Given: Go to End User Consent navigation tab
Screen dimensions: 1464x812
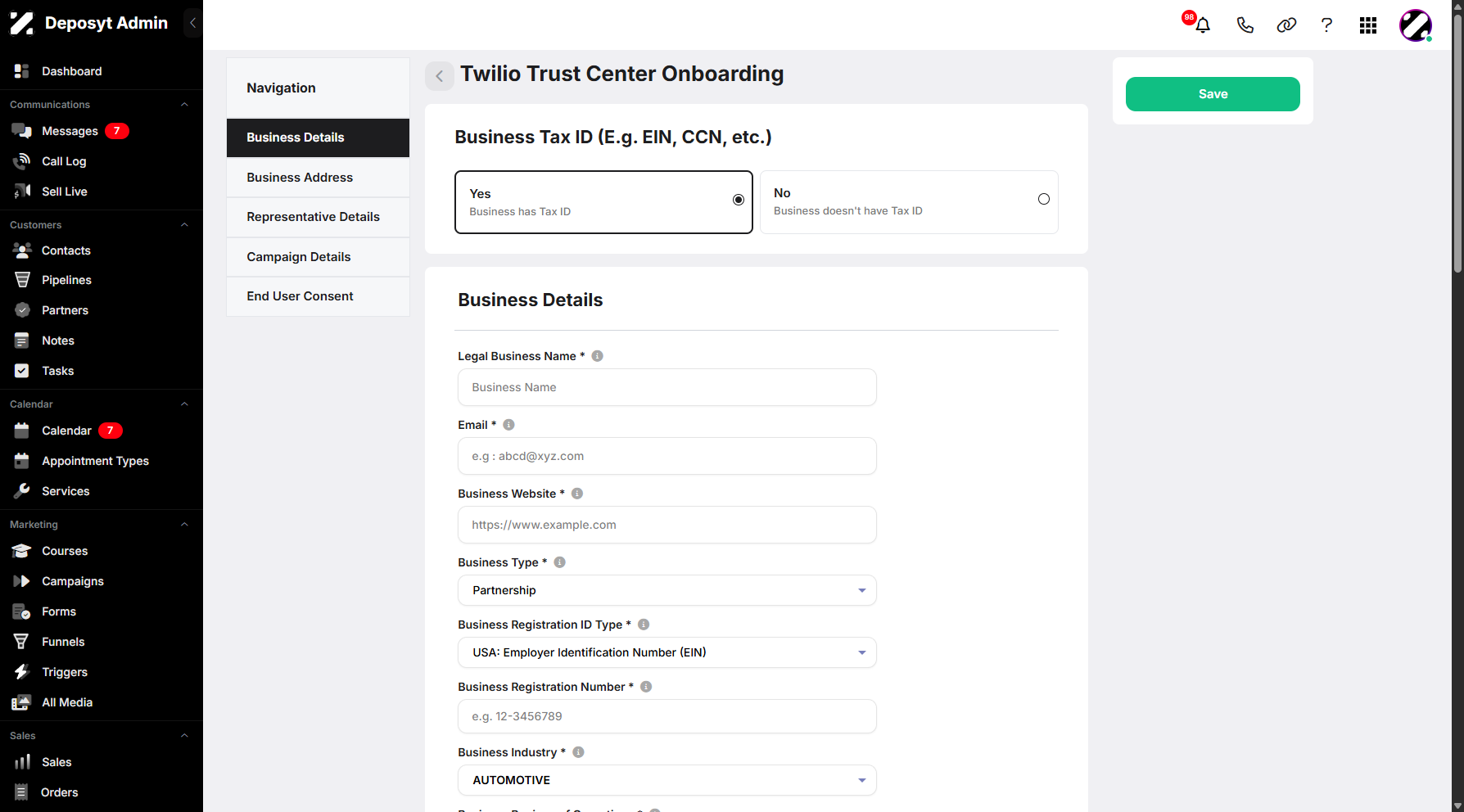Looking at the screenshot, I should (318, 296).
